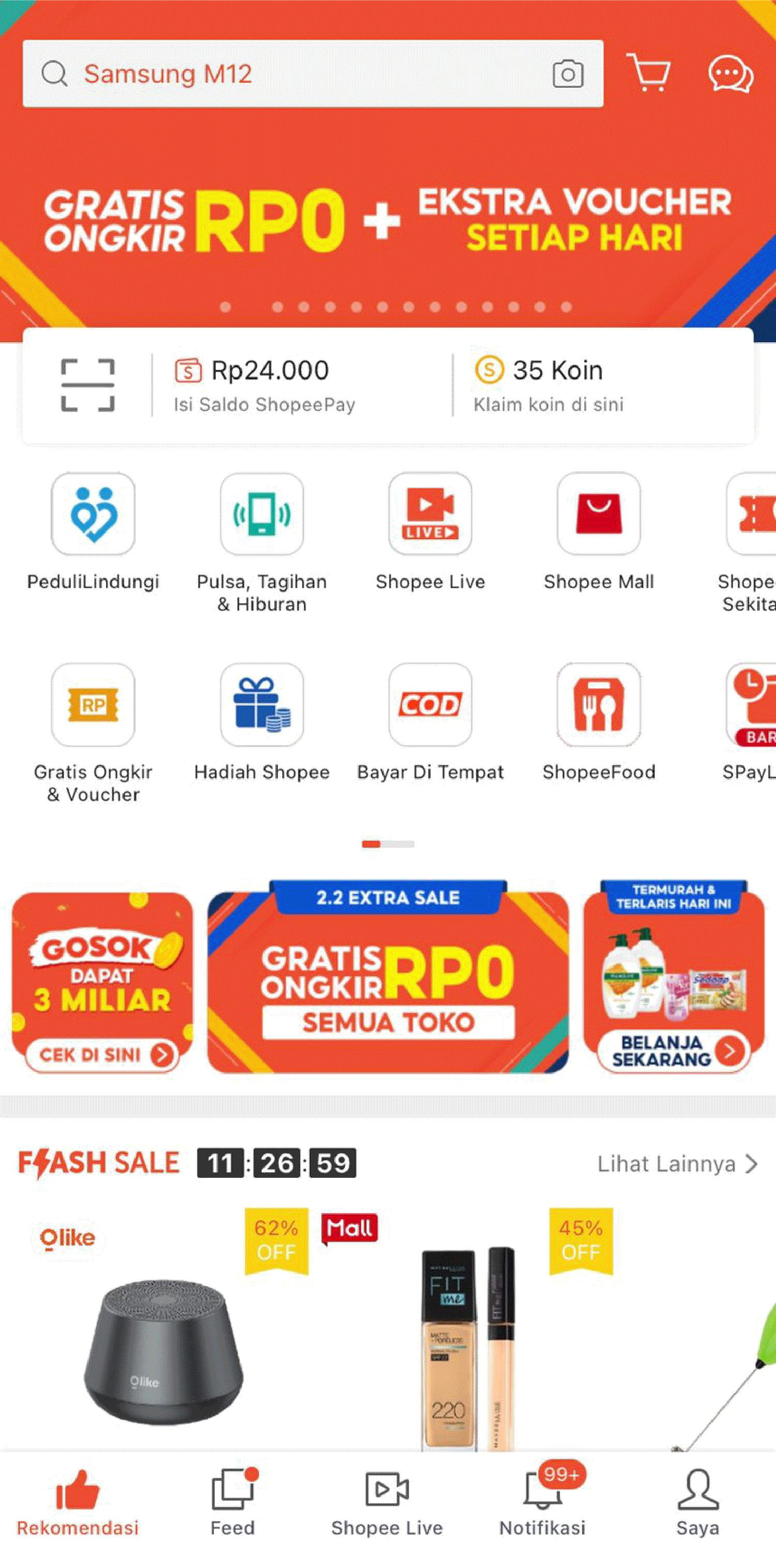Tap the camera image search icon
The image size is (776, 1568).
567,73
